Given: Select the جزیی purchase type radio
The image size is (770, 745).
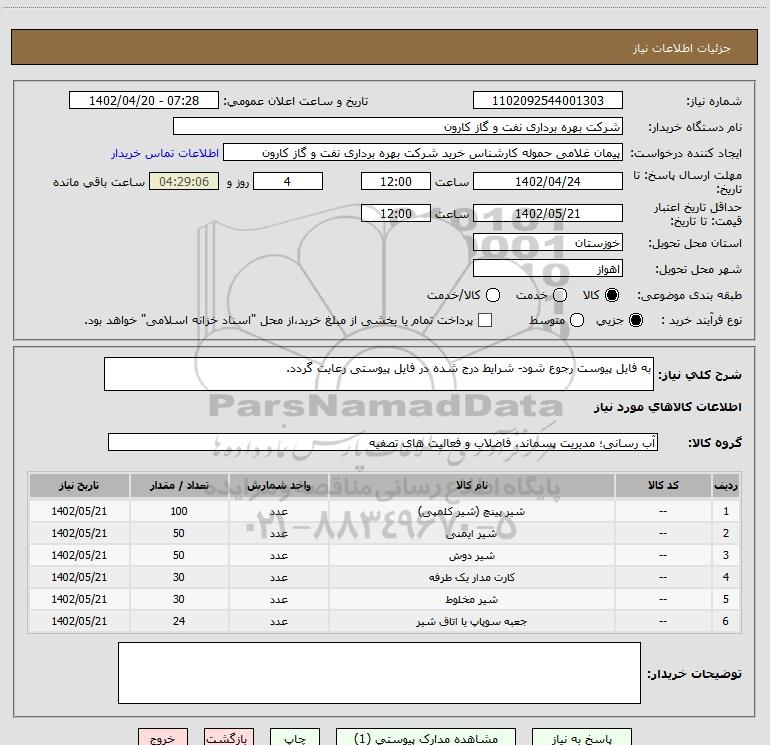Looking at the screenshot, I should (x=636, y=320).
